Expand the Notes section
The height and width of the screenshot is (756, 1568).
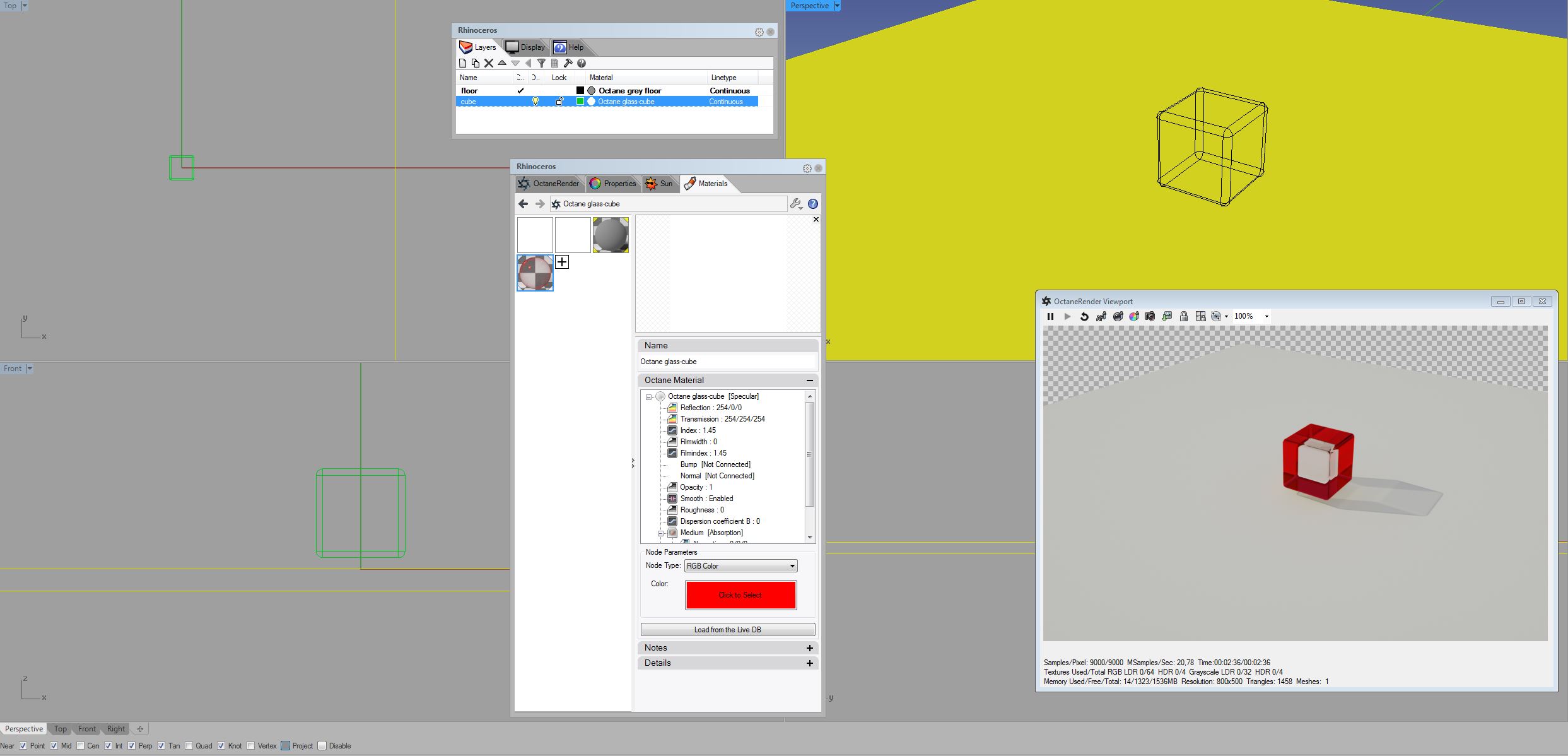click(x=809, y=648)
